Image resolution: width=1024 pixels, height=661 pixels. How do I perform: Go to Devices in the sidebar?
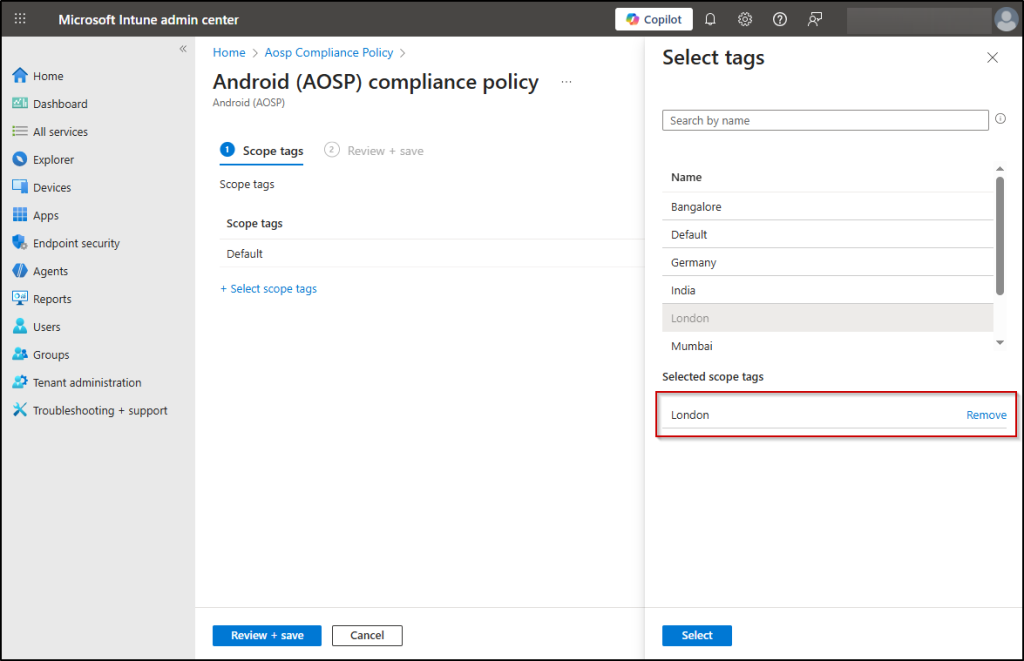click(52, 187)
